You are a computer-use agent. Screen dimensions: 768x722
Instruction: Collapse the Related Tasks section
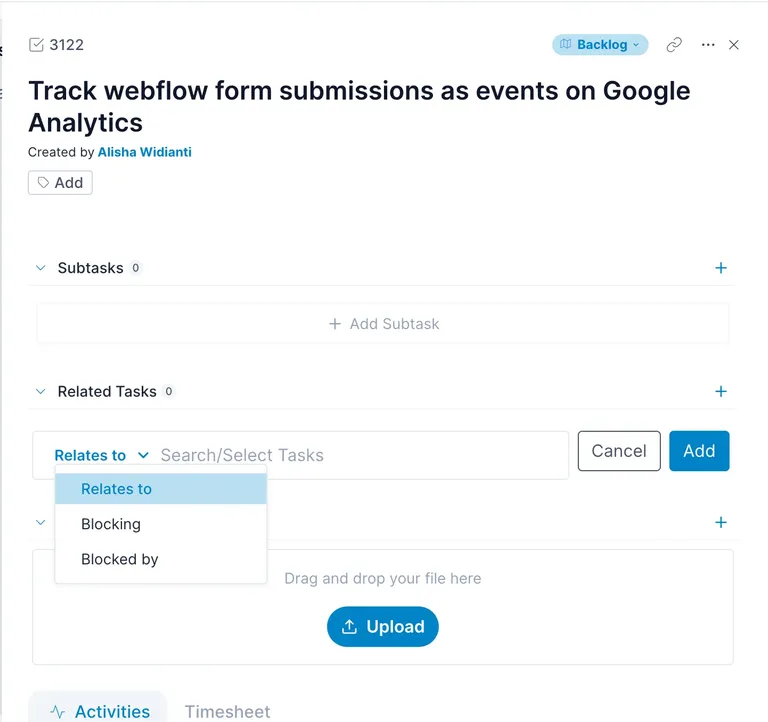point(41,392)
